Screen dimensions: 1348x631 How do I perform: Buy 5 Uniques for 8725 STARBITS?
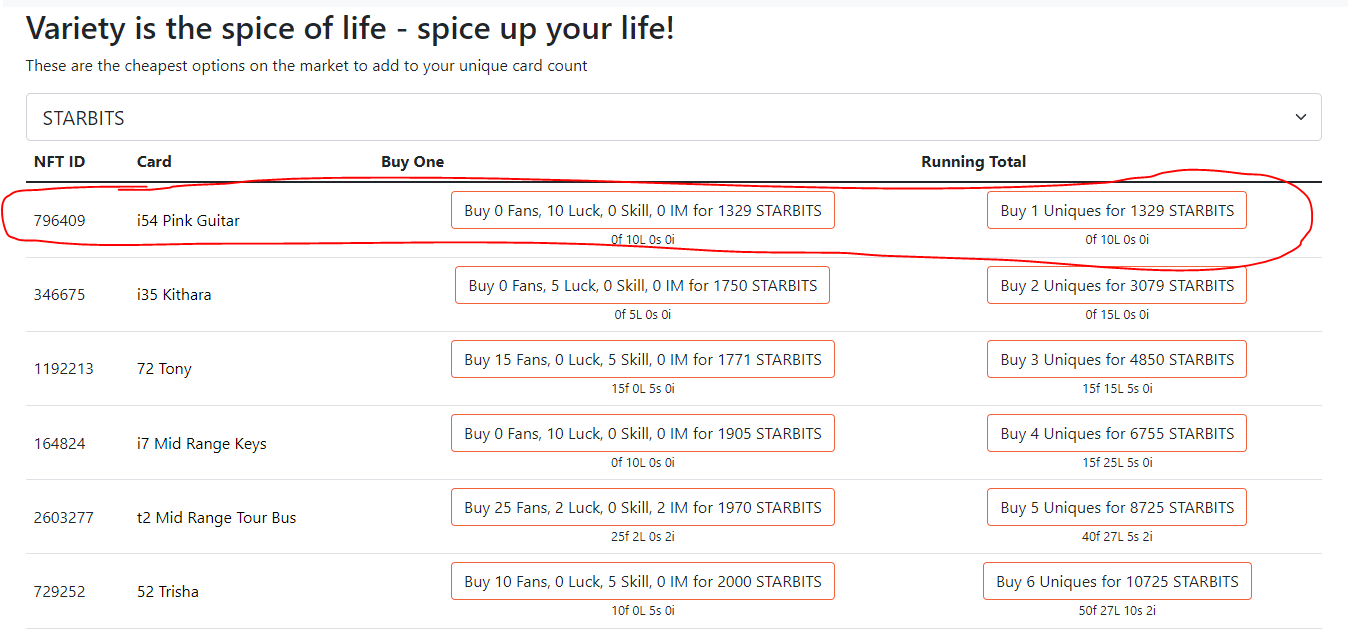click(1116, 507)
